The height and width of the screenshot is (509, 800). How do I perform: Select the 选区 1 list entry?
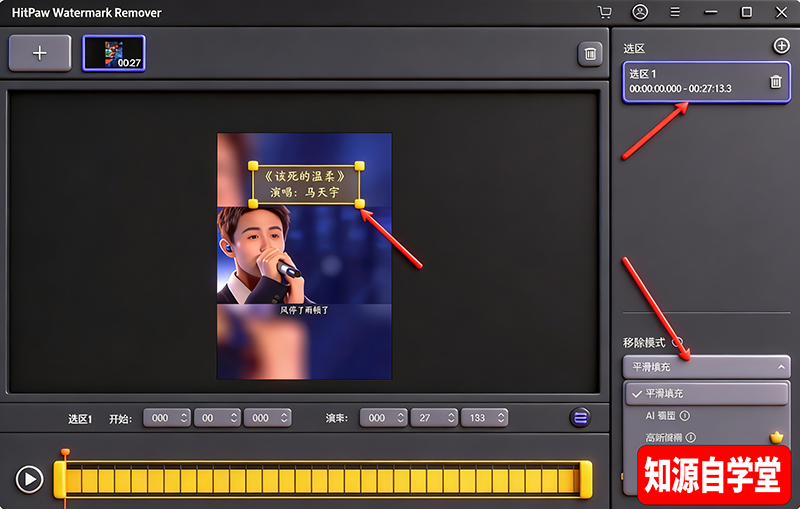[x=690, y=81]
